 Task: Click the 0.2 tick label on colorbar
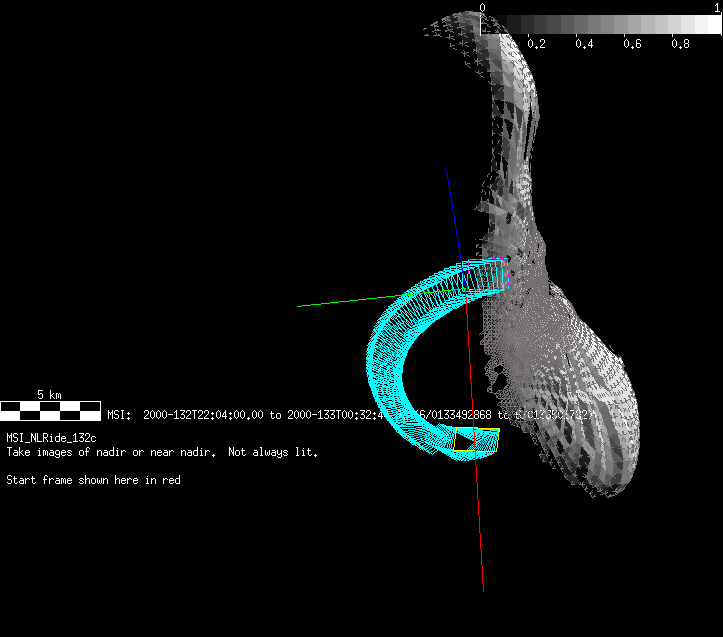[x=536, y=45]
